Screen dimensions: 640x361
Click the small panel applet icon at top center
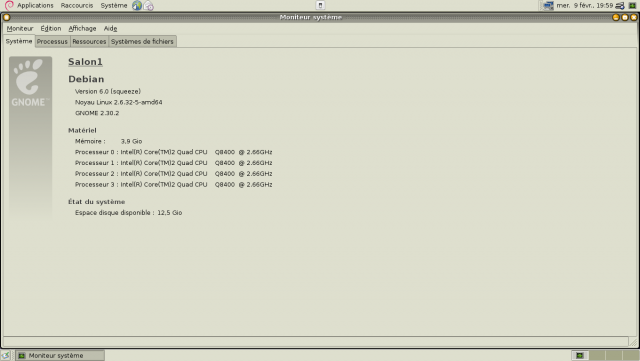point(320,5)
